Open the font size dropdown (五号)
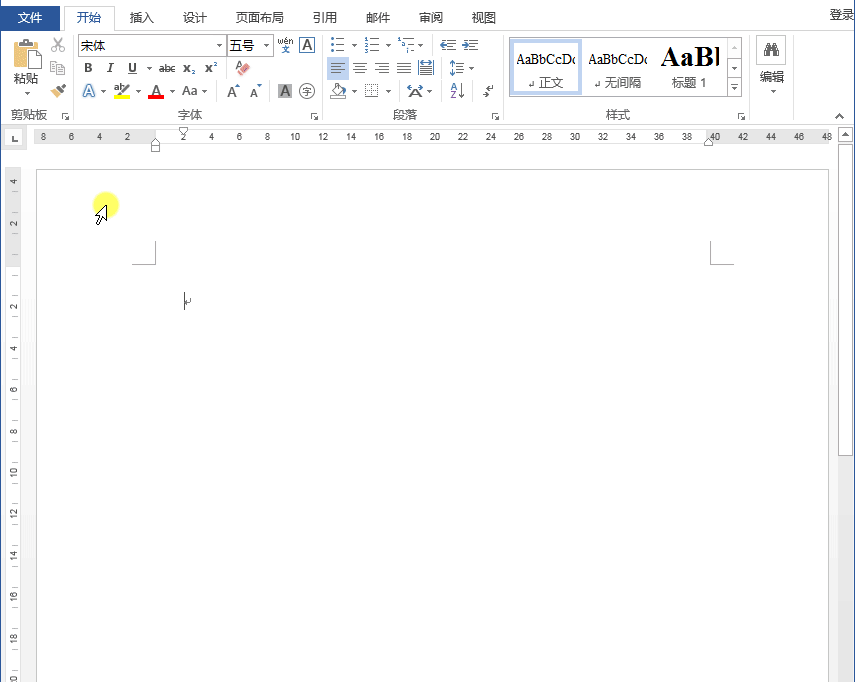Viewport: 855px width, 682px height. tap(267, 46)
